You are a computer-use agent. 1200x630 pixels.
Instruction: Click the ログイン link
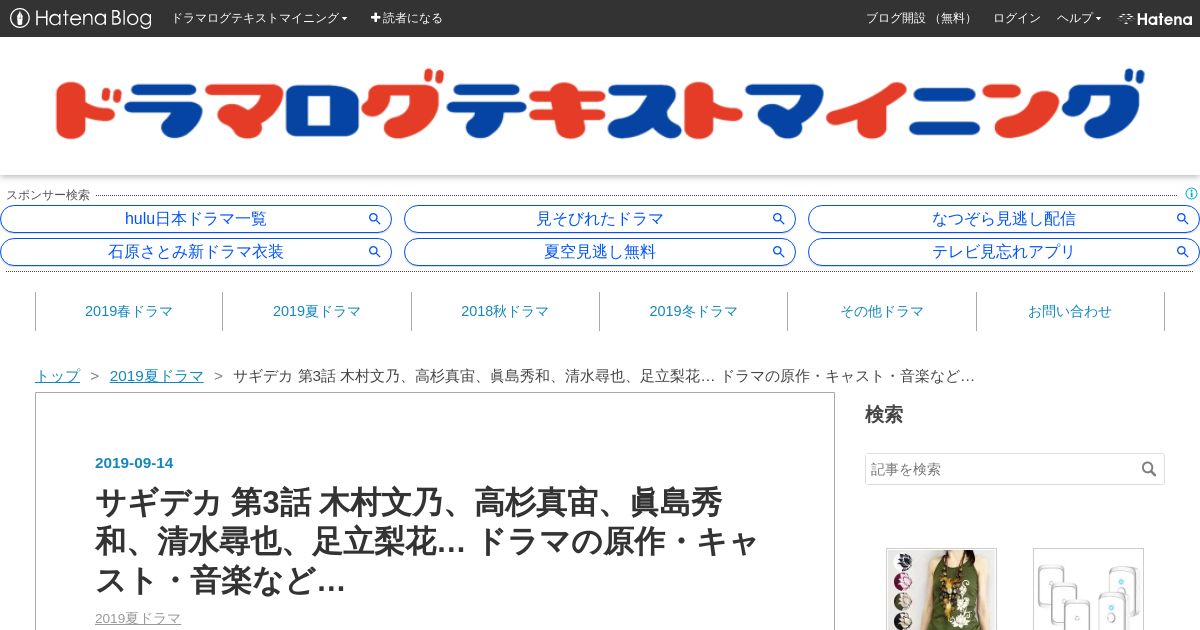[1016, 18]
